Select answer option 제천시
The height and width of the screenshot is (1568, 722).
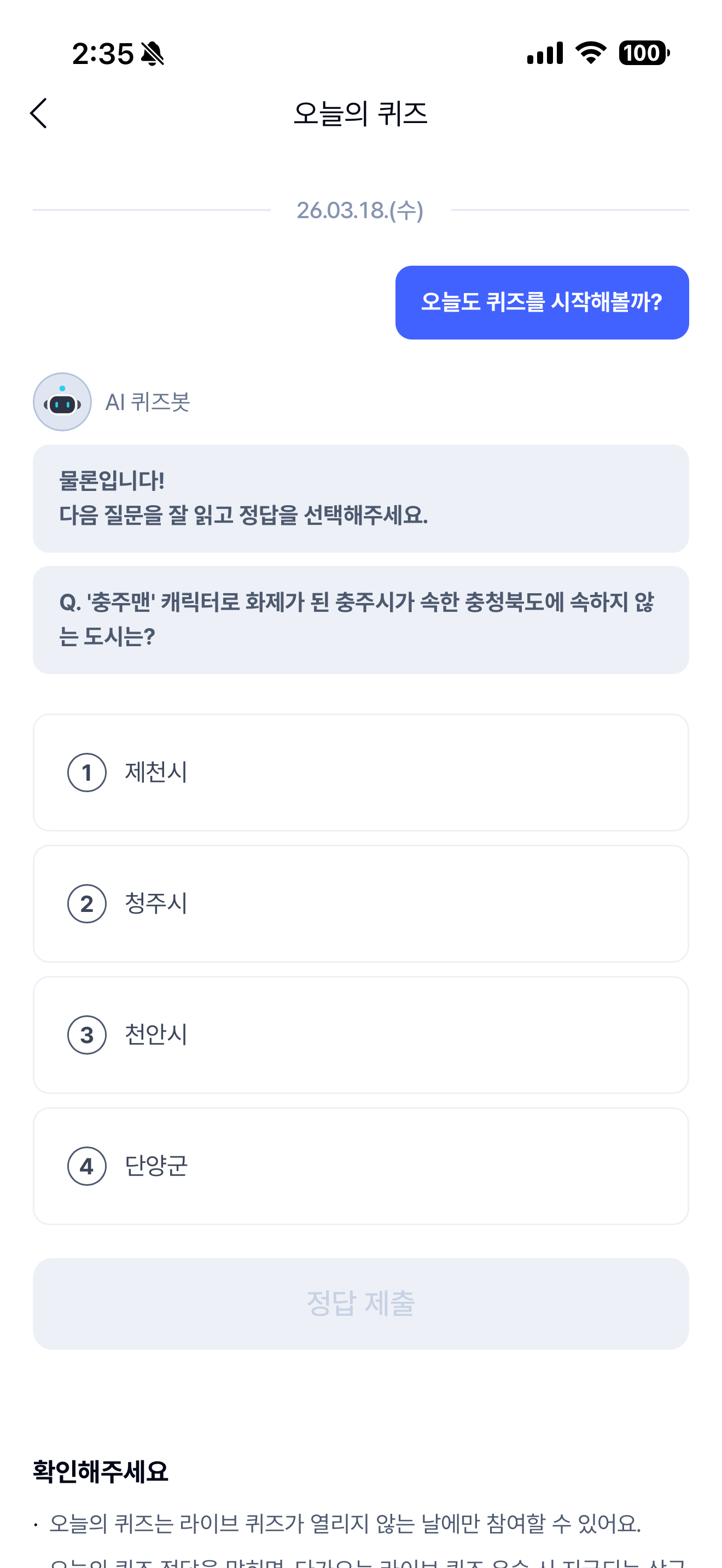pos(361,773)
